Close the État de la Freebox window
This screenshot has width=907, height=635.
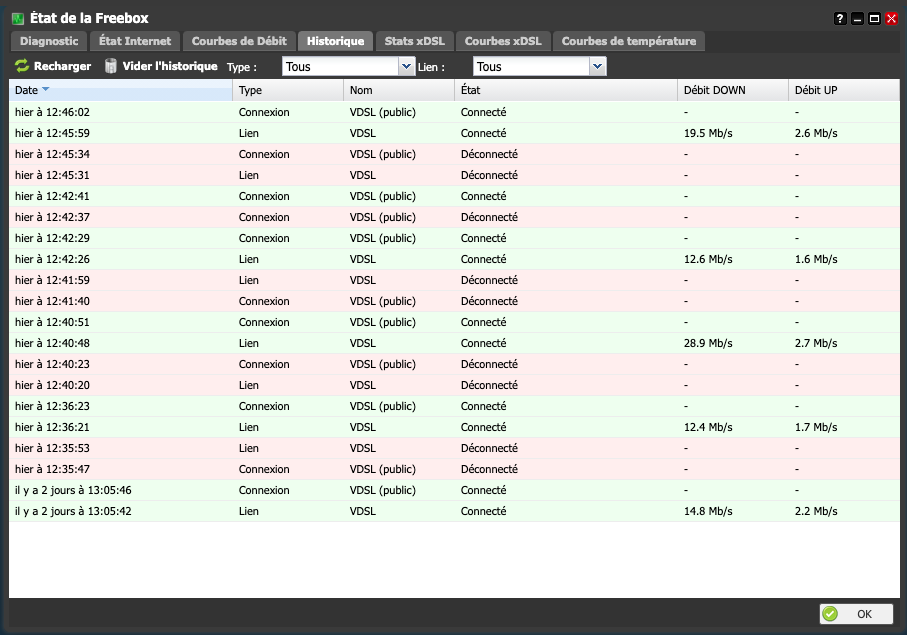891,19
